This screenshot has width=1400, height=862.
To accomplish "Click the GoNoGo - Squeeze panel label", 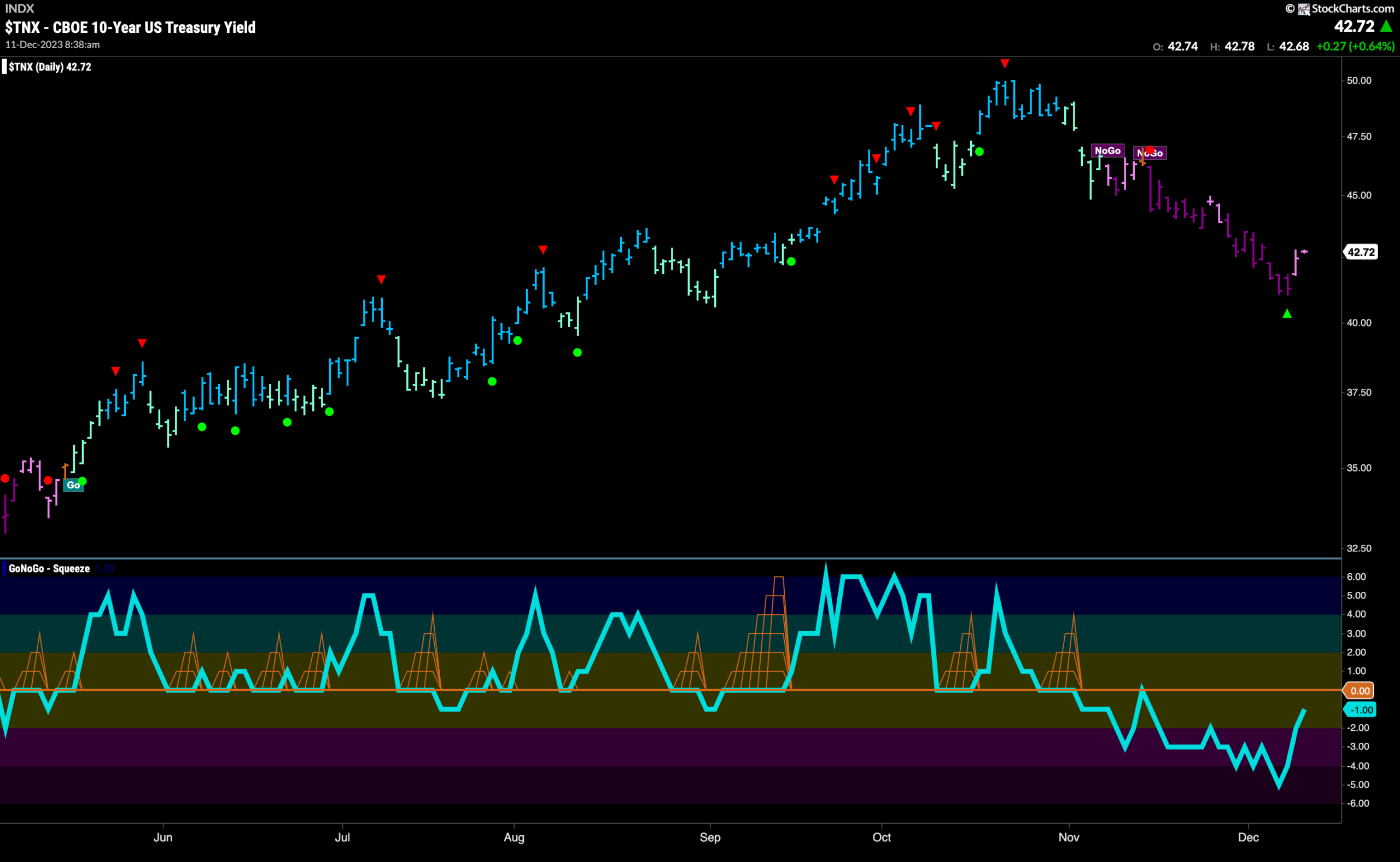I will coord(49,568).
